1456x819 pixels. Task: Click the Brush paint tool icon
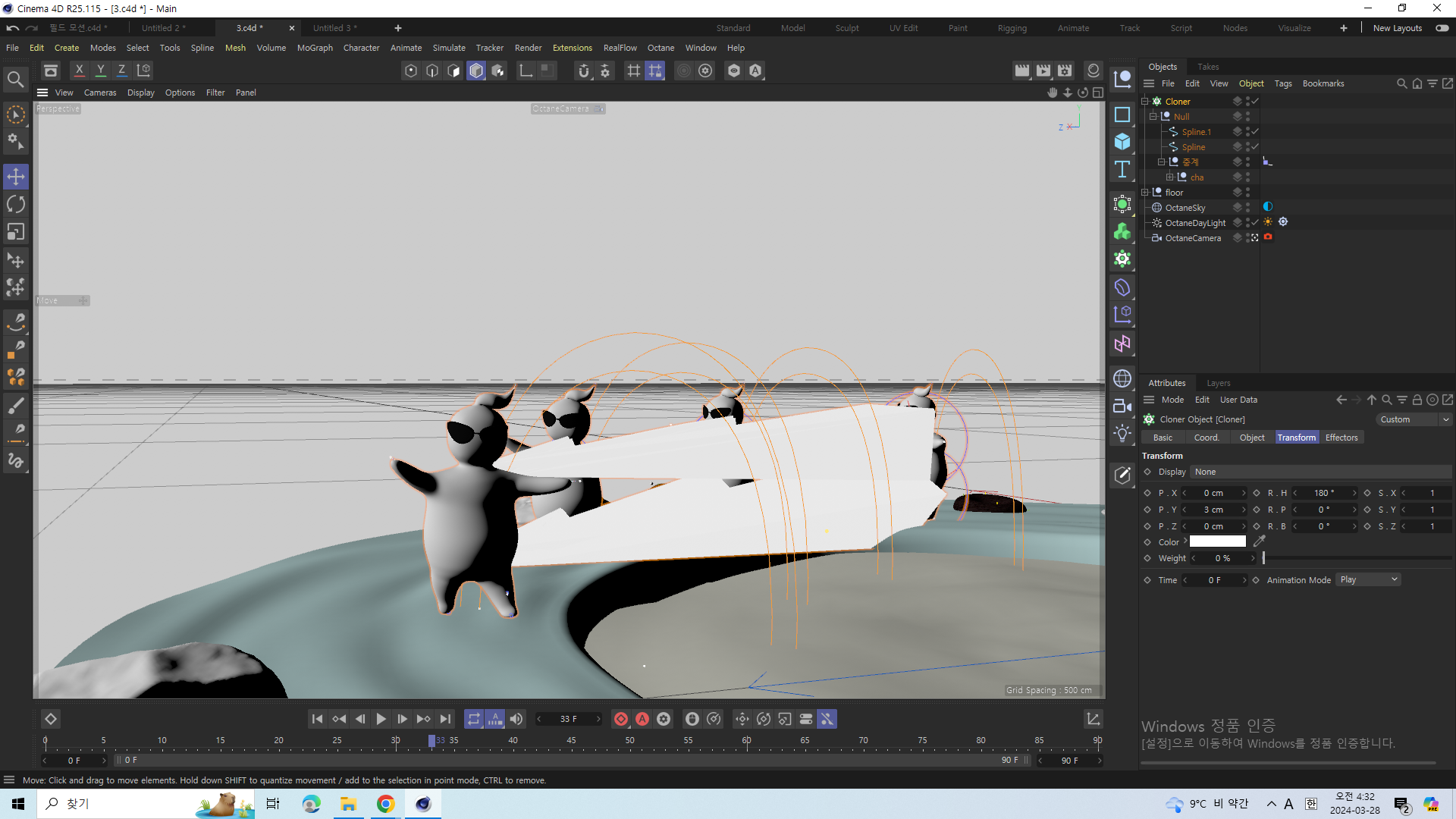(16, 406)
